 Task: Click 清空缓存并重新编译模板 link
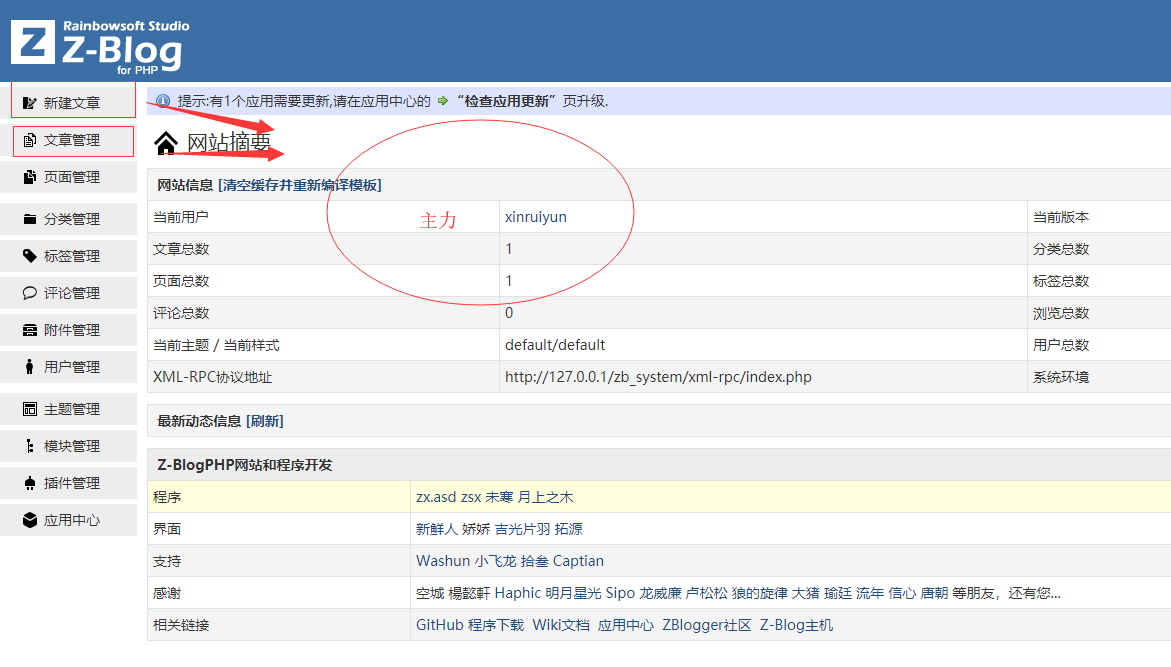299,185
